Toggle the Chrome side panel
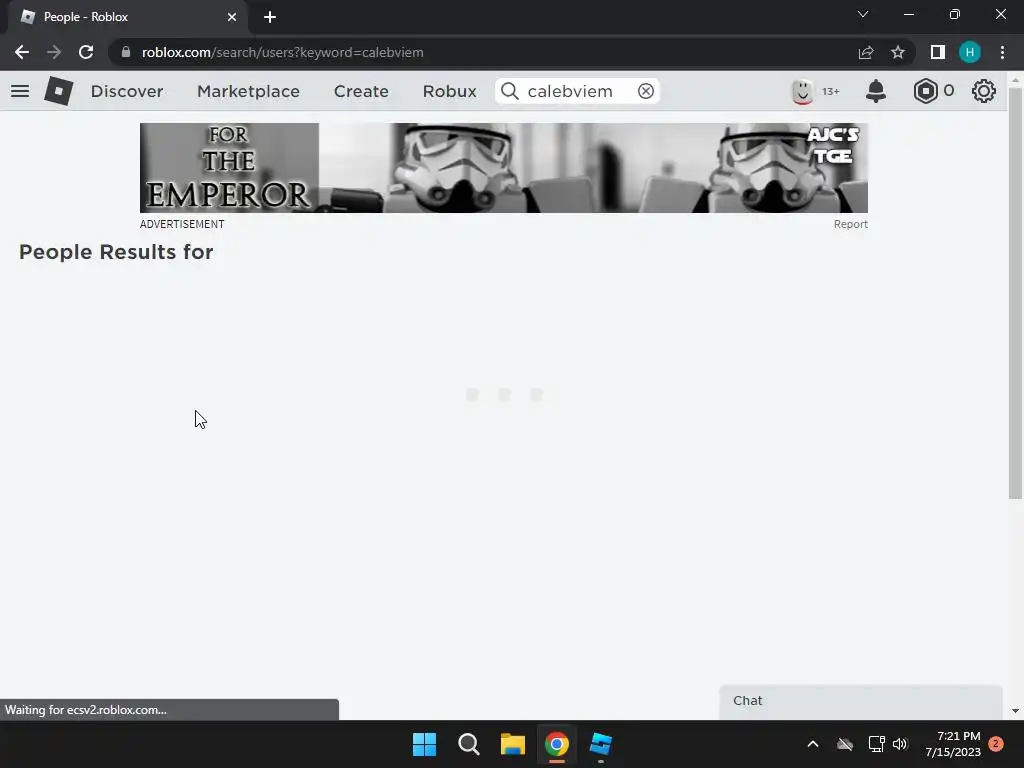This screenshot has height=768, width=1024. point(938,52)
